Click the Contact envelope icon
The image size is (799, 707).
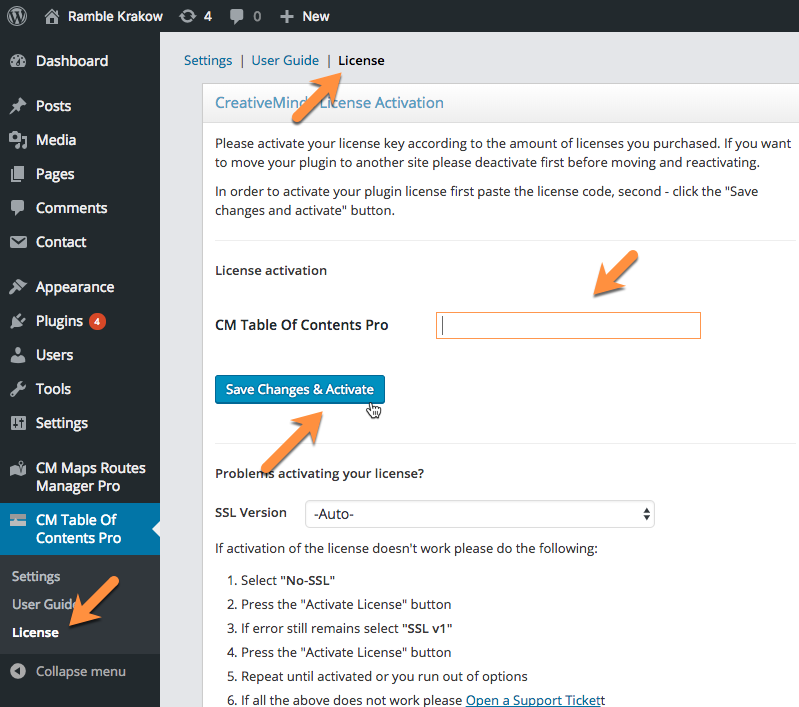tap(18, 242)
